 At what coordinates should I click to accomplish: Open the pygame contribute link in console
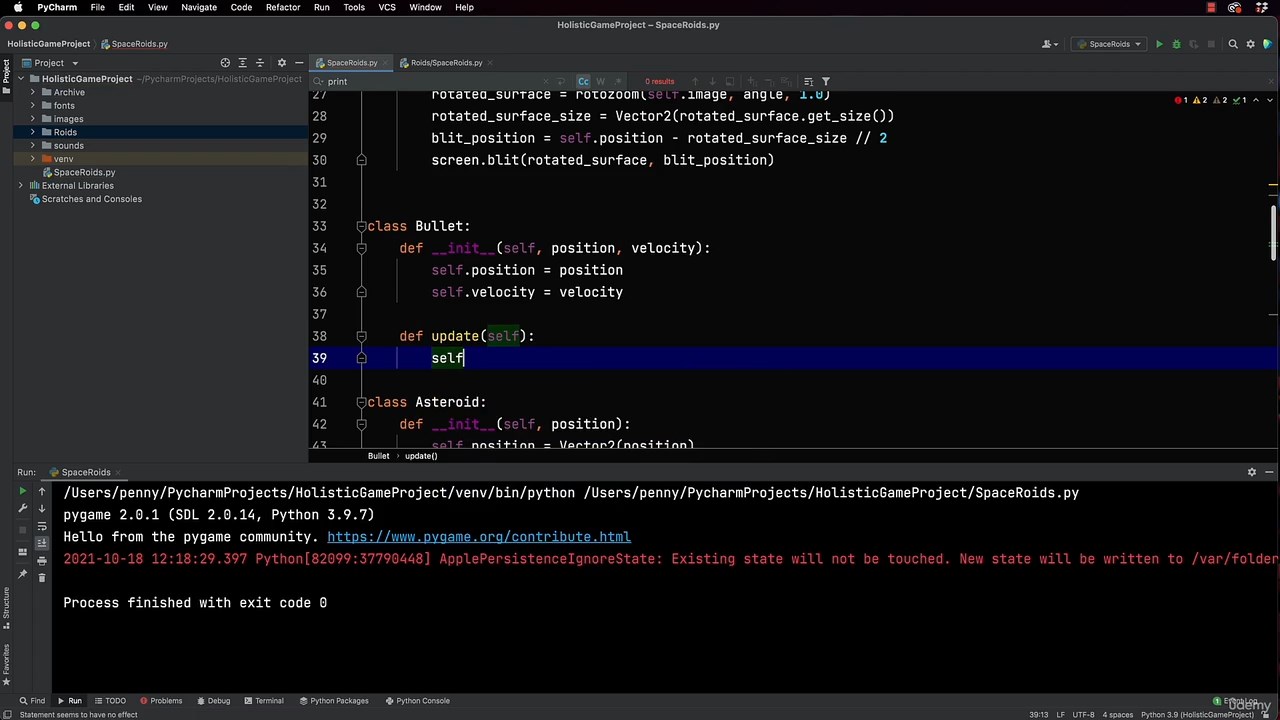[x=478, y=537]
